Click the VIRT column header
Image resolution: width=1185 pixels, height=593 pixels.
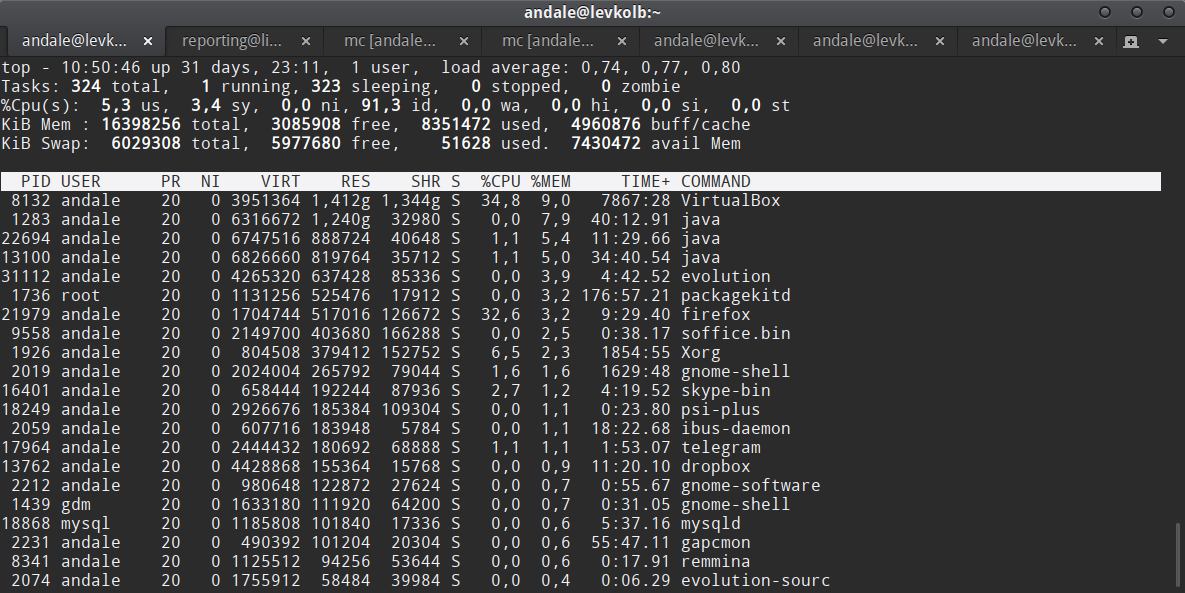pos(280,181)
